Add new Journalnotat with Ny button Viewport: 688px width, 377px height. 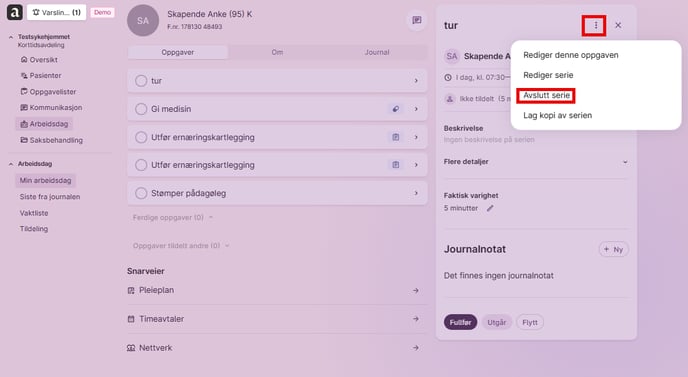(613, 249)
